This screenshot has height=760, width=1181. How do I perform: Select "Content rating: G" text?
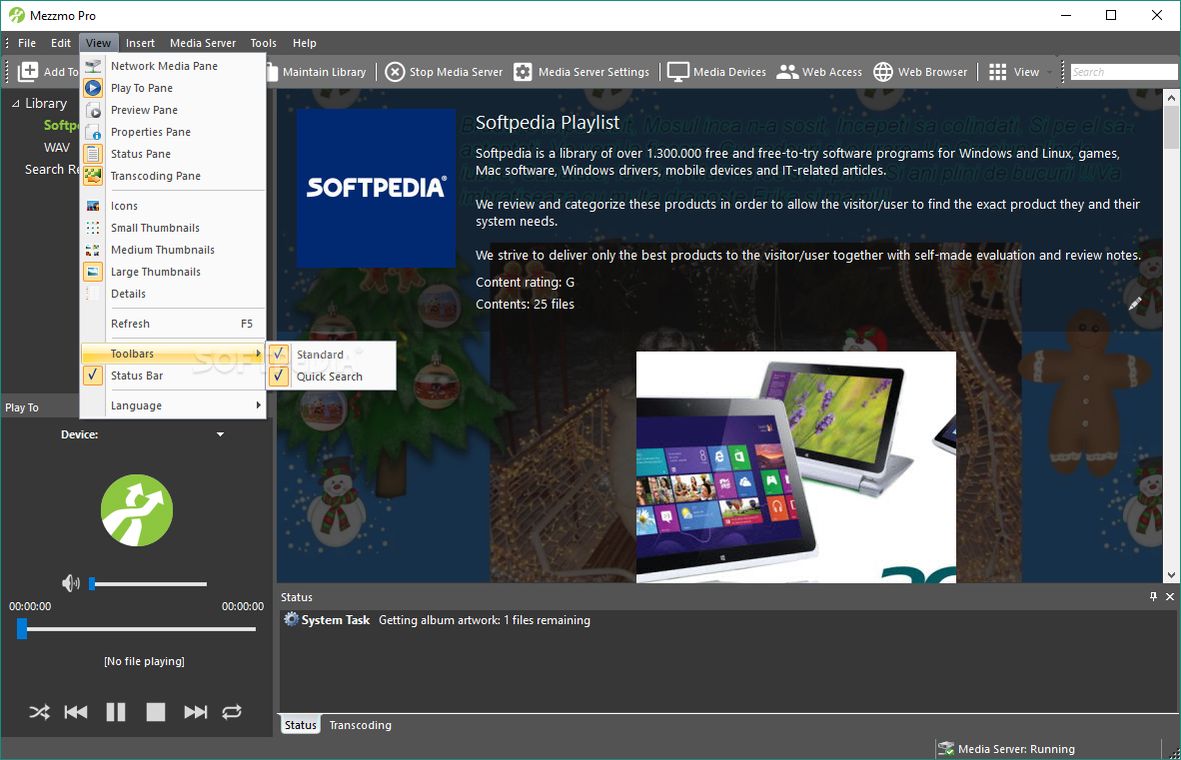click(x=525, y=282)
